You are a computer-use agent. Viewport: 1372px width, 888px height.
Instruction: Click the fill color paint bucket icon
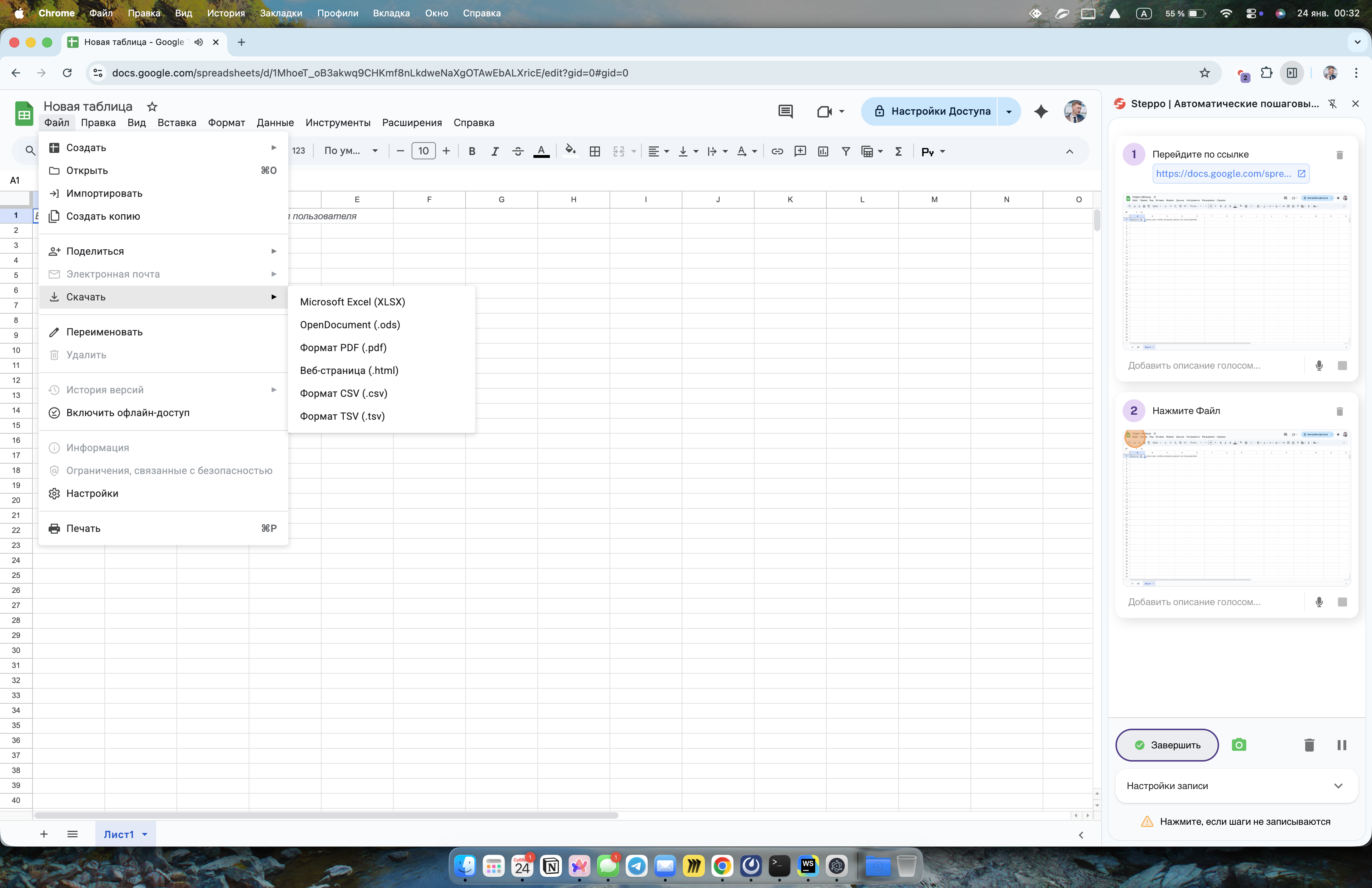pyautogui.click(x=570, y=151)
